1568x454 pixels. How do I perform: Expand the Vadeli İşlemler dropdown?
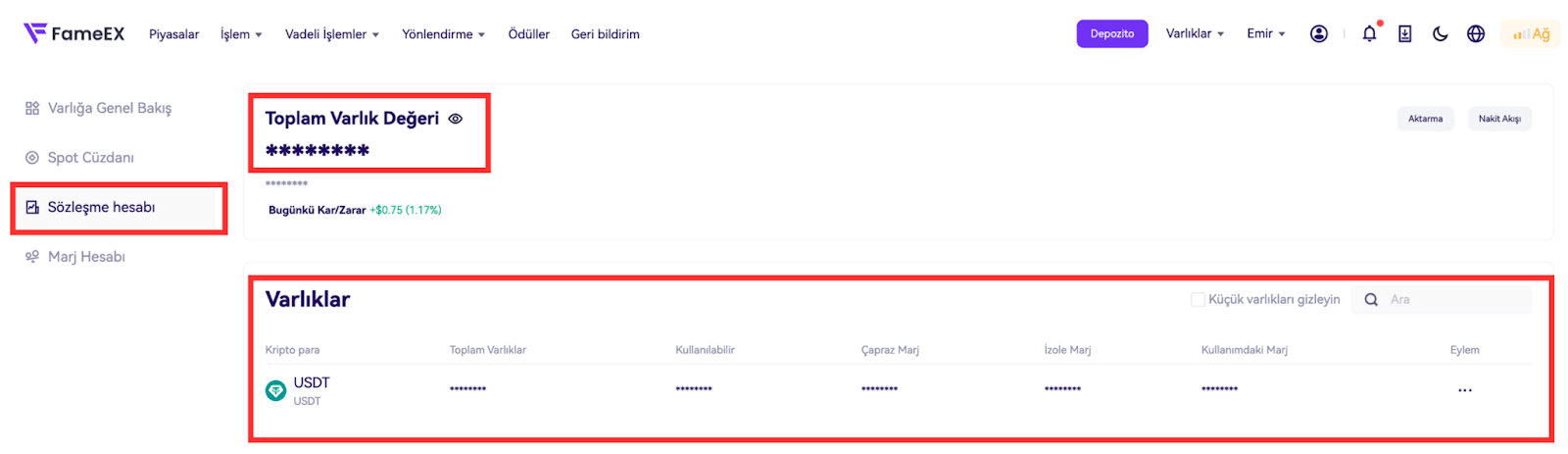pos(331,34)
